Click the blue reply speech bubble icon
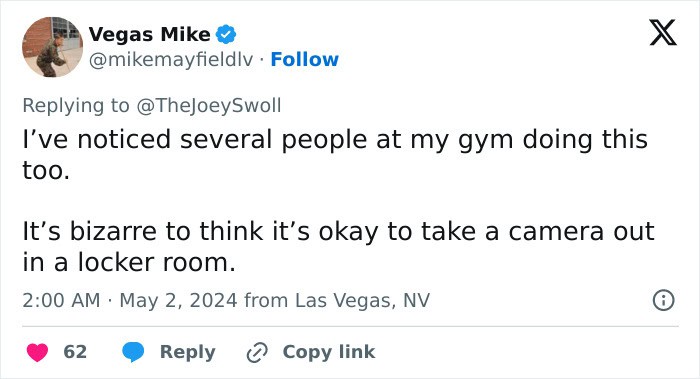This screenshot has height=379, width=700. (133, 352)
